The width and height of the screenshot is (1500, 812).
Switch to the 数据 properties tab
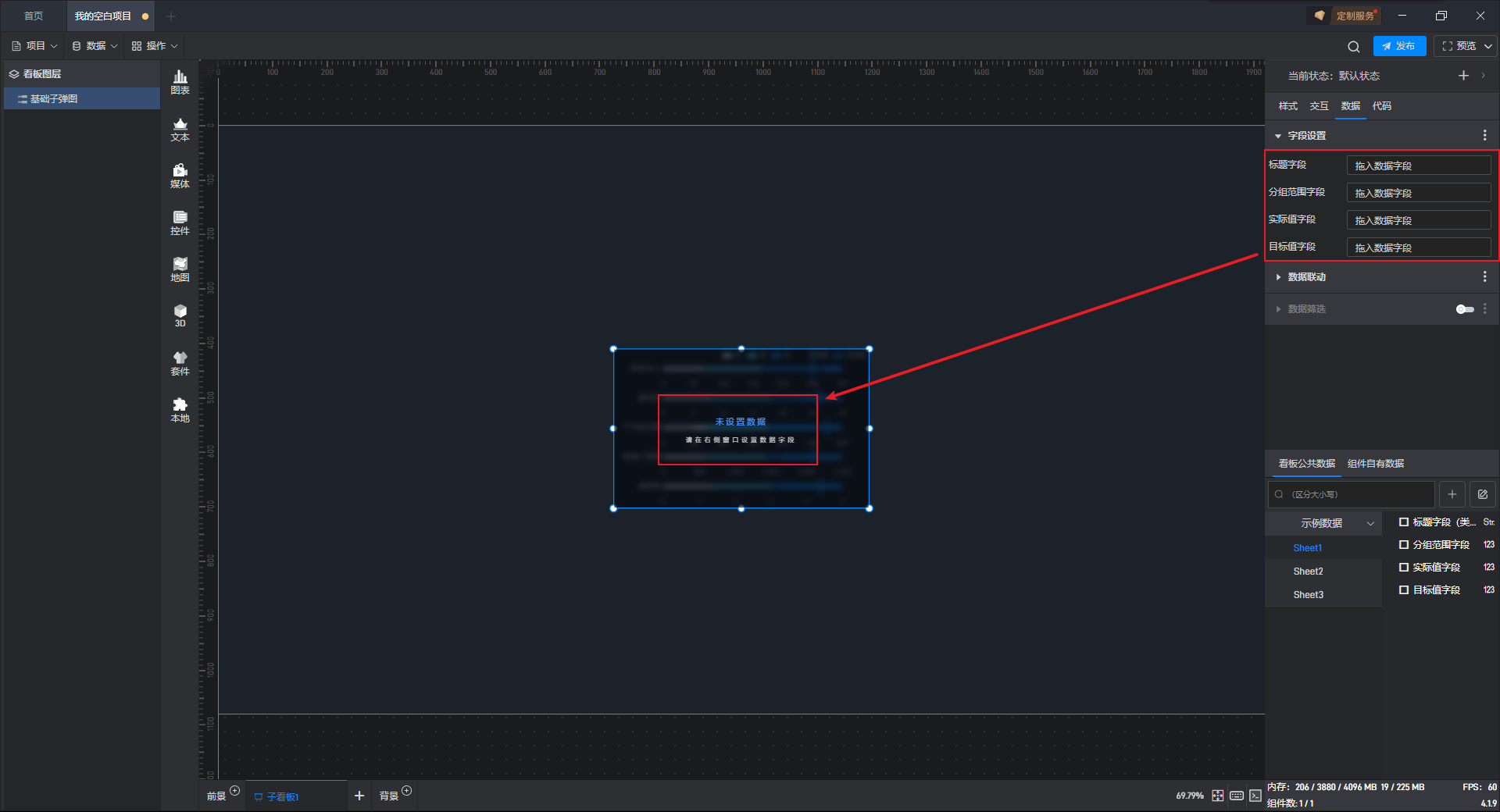pos(1351,106)
